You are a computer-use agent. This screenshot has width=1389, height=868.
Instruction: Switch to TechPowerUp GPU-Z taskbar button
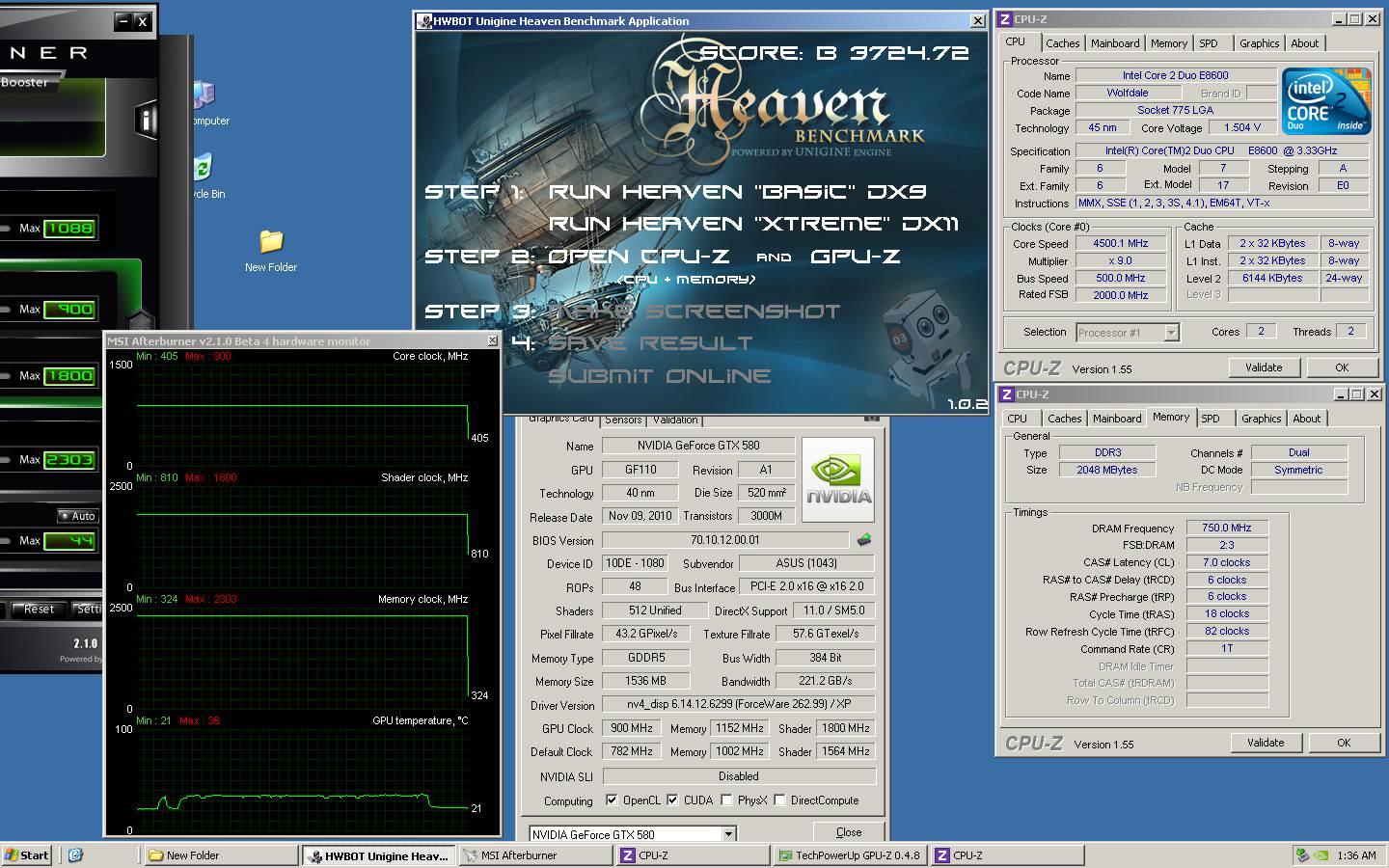851,855
